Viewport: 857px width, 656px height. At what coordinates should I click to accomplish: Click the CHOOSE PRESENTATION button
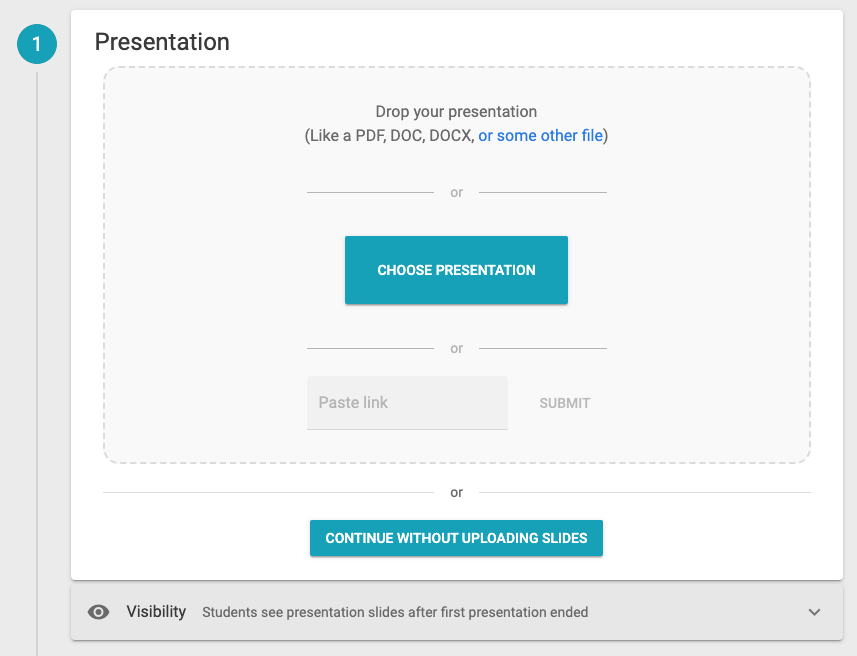click(456, 270)
